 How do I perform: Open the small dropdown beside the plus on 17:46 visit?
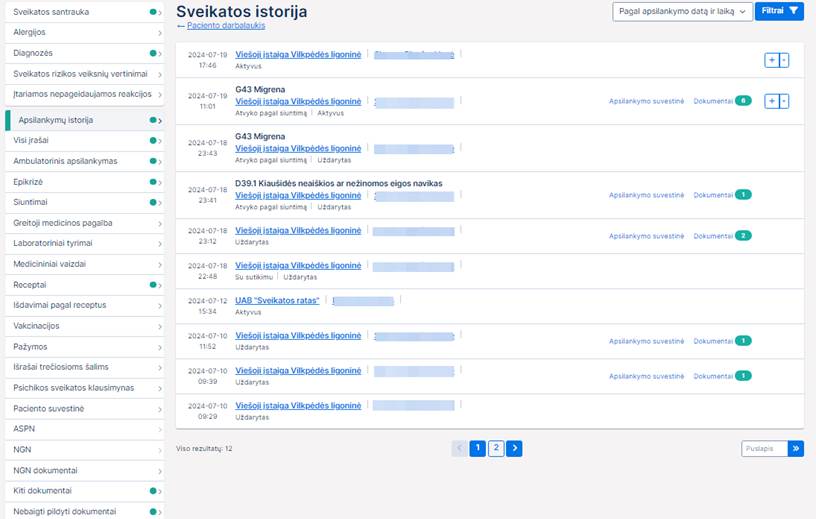tap(783, 60)
